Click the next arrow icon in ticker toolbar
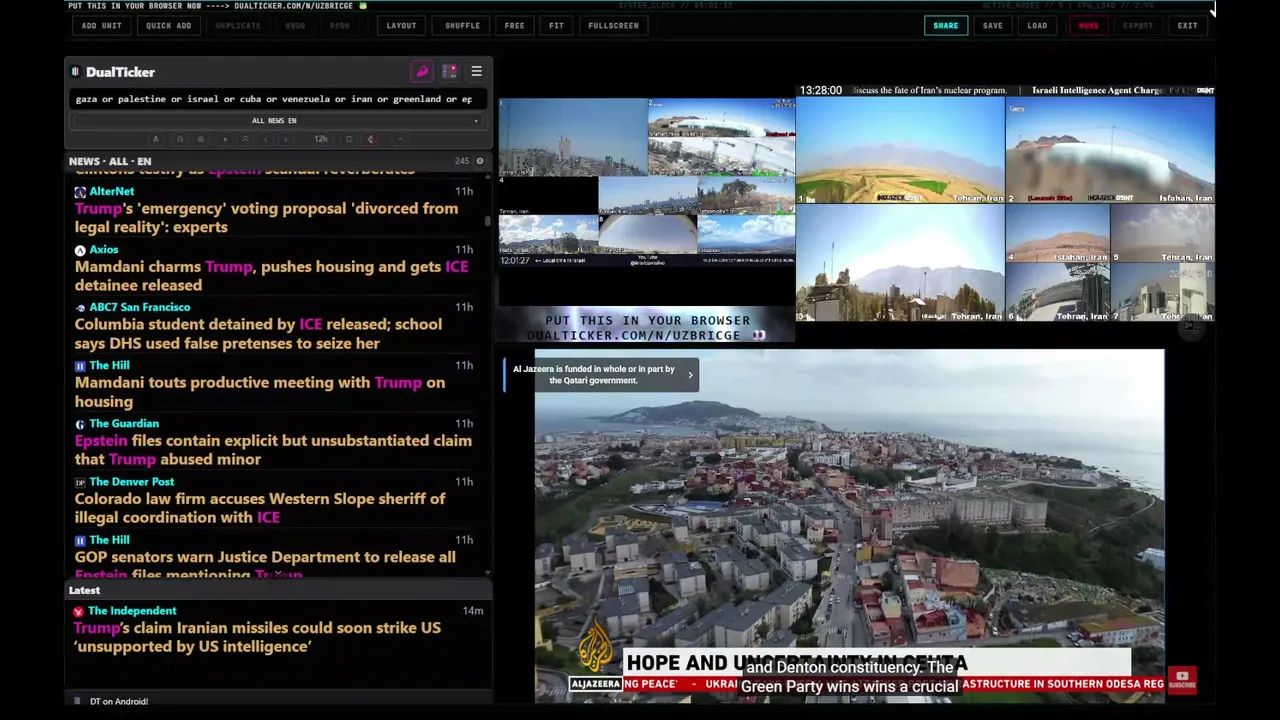 285,139
